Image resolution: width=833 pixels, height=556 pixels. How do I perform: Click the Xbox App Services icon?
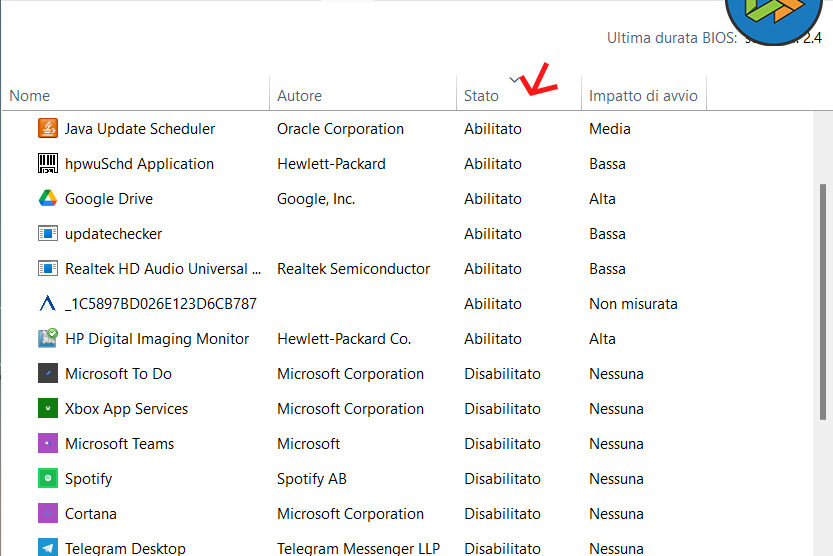click(x=48, y=409)
